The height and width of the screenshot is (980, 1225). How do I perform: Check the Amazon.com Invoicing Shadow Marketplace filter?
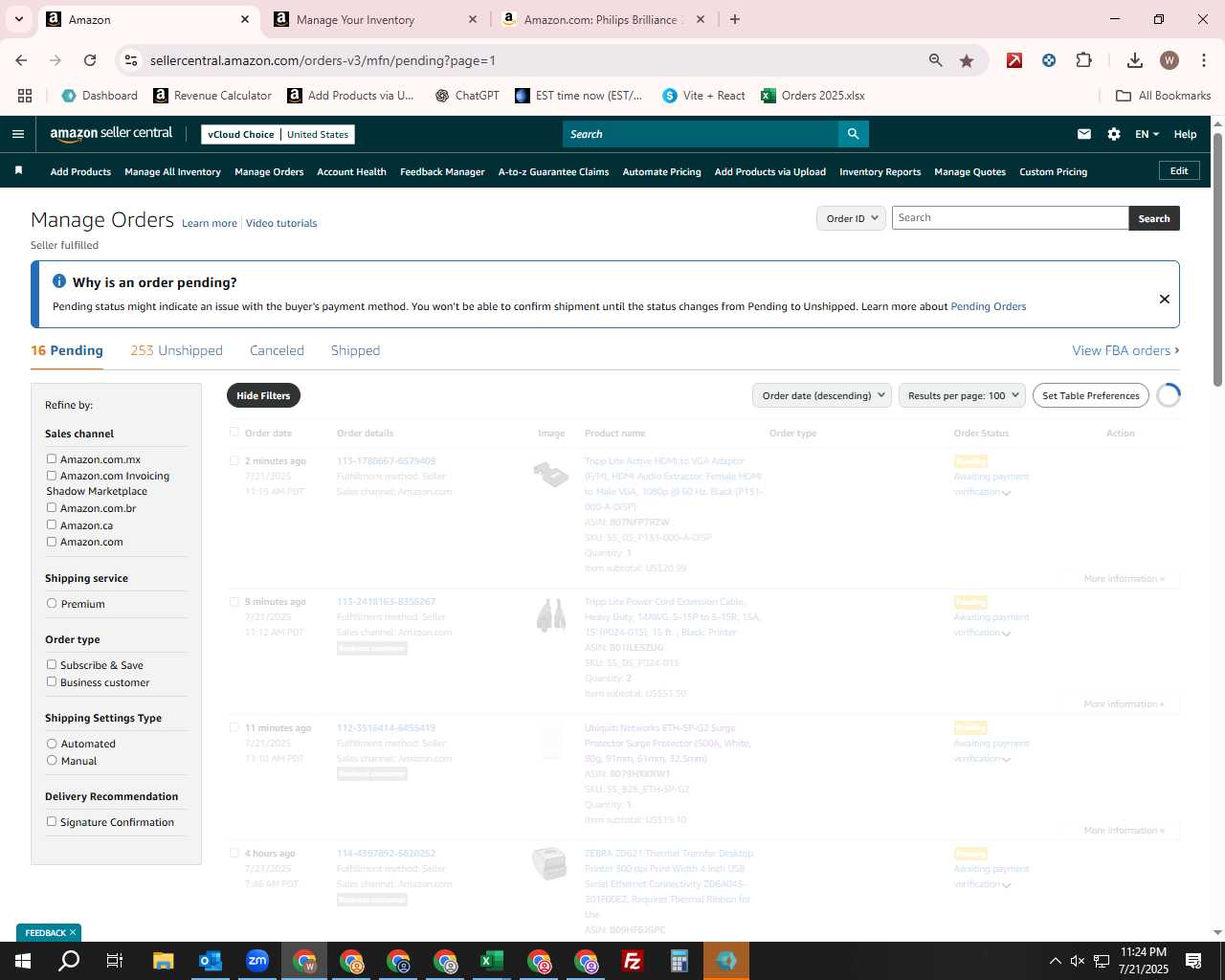(x=52, y=475)
